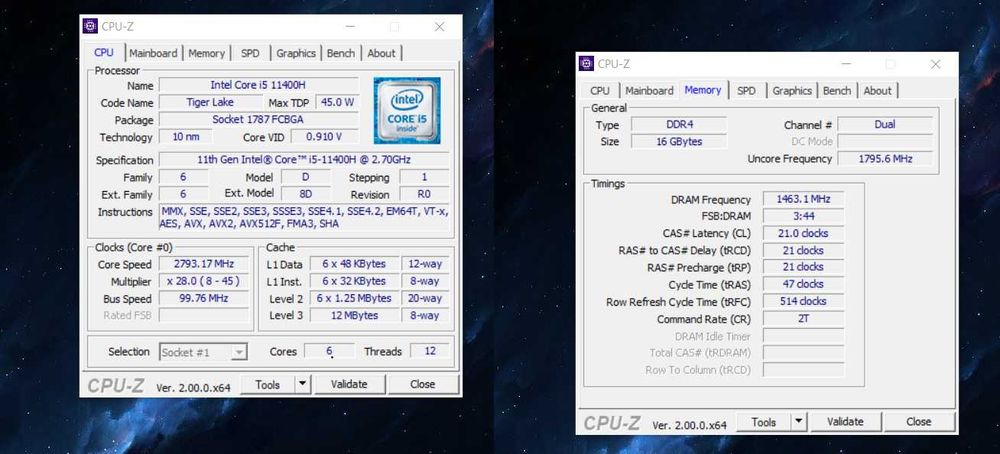Open the SPD tab in the left window
The width and height of the screenshot is (1000, 454).
pos(250,53)
